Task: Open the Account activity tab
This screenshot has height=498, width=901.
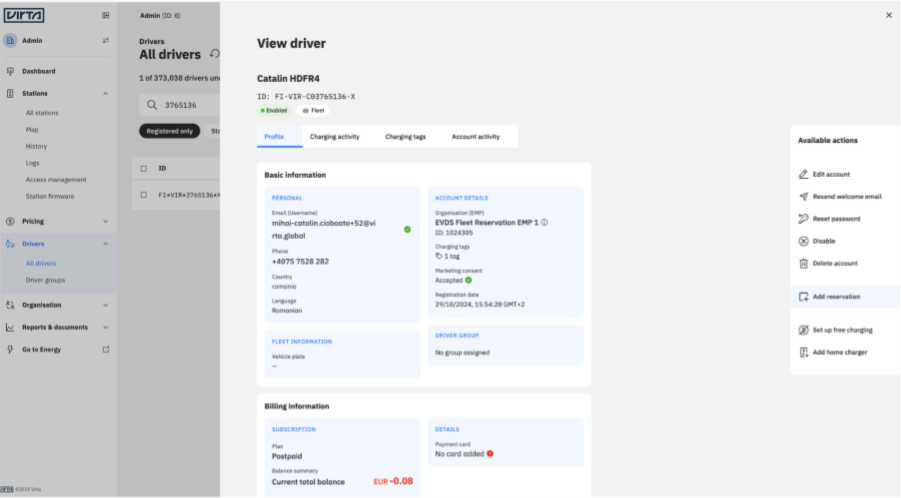Action: click(x=476, y=137)
